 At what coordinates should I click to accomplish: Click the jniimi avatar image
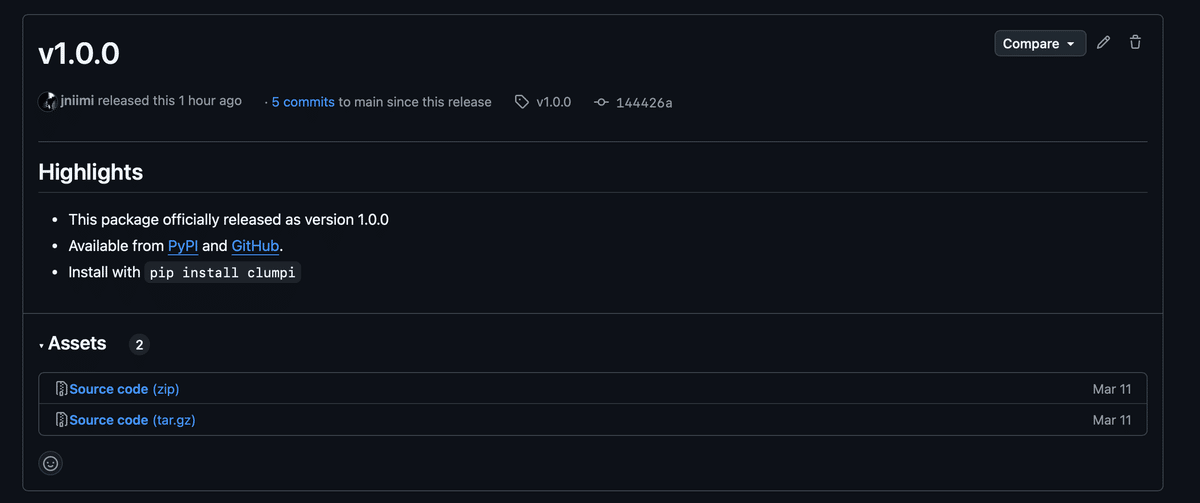coord(48,101)
